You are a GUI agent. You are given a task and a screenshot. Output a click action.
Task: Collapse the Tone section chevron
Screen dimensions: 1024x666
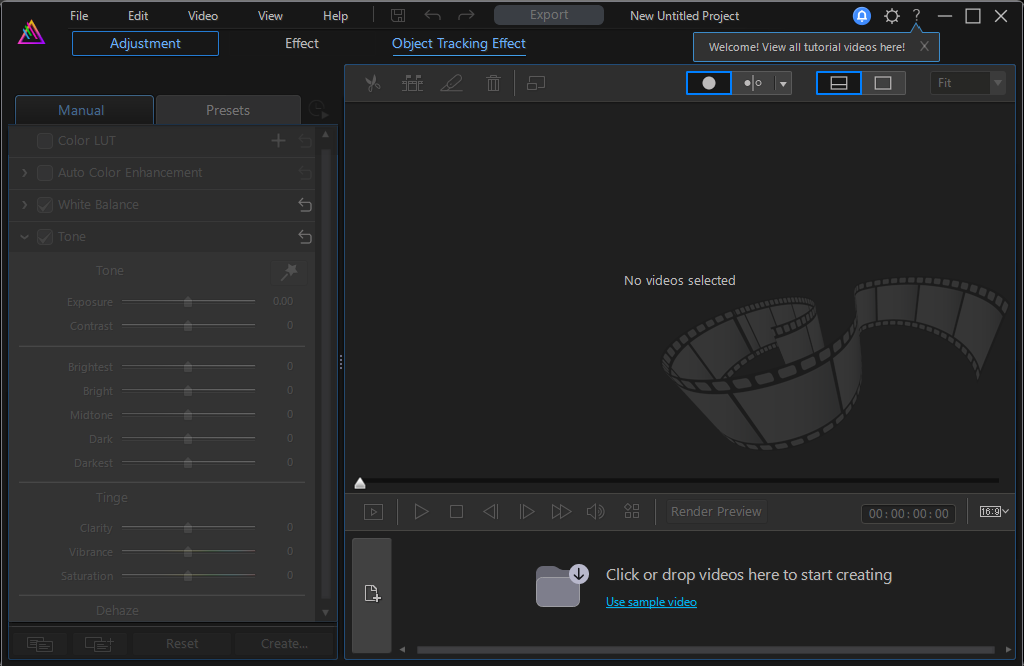(25, 237)
